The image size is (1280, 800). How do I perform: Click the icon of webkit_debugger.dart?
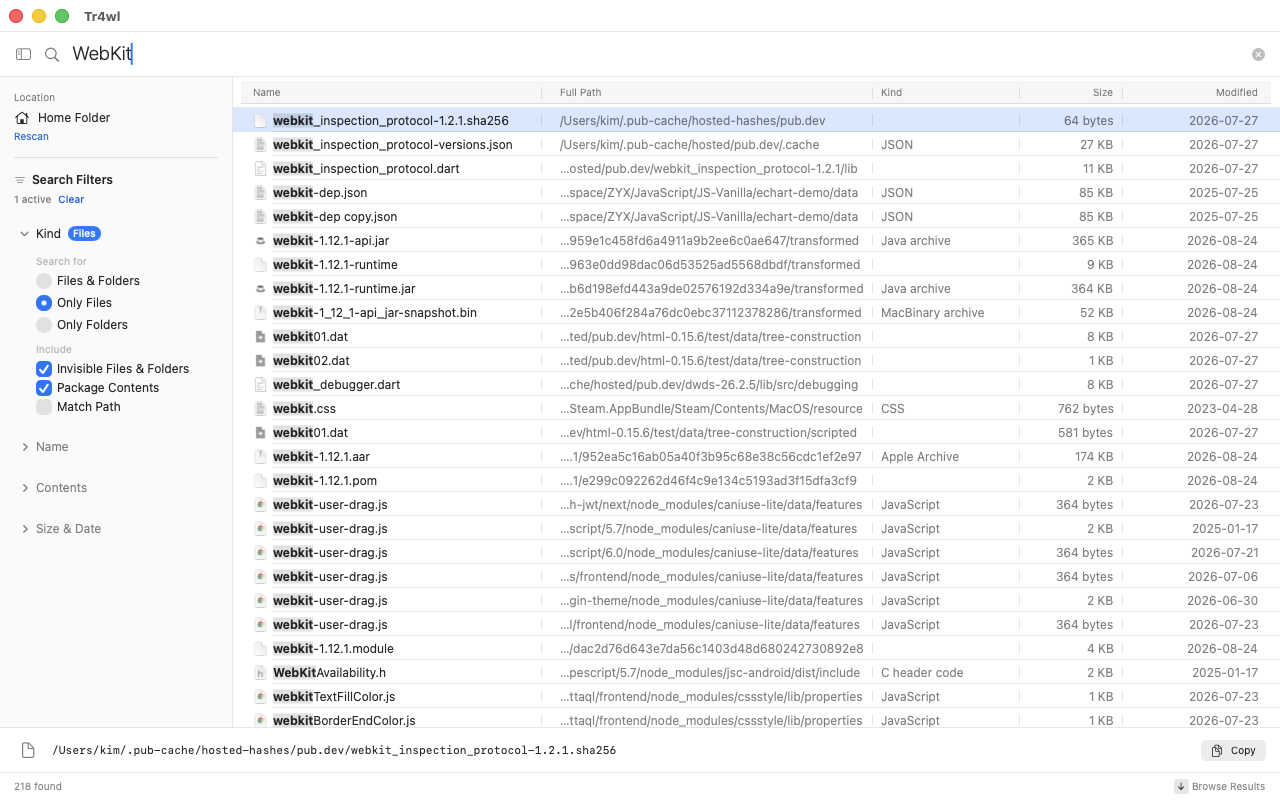pos(260,385)
